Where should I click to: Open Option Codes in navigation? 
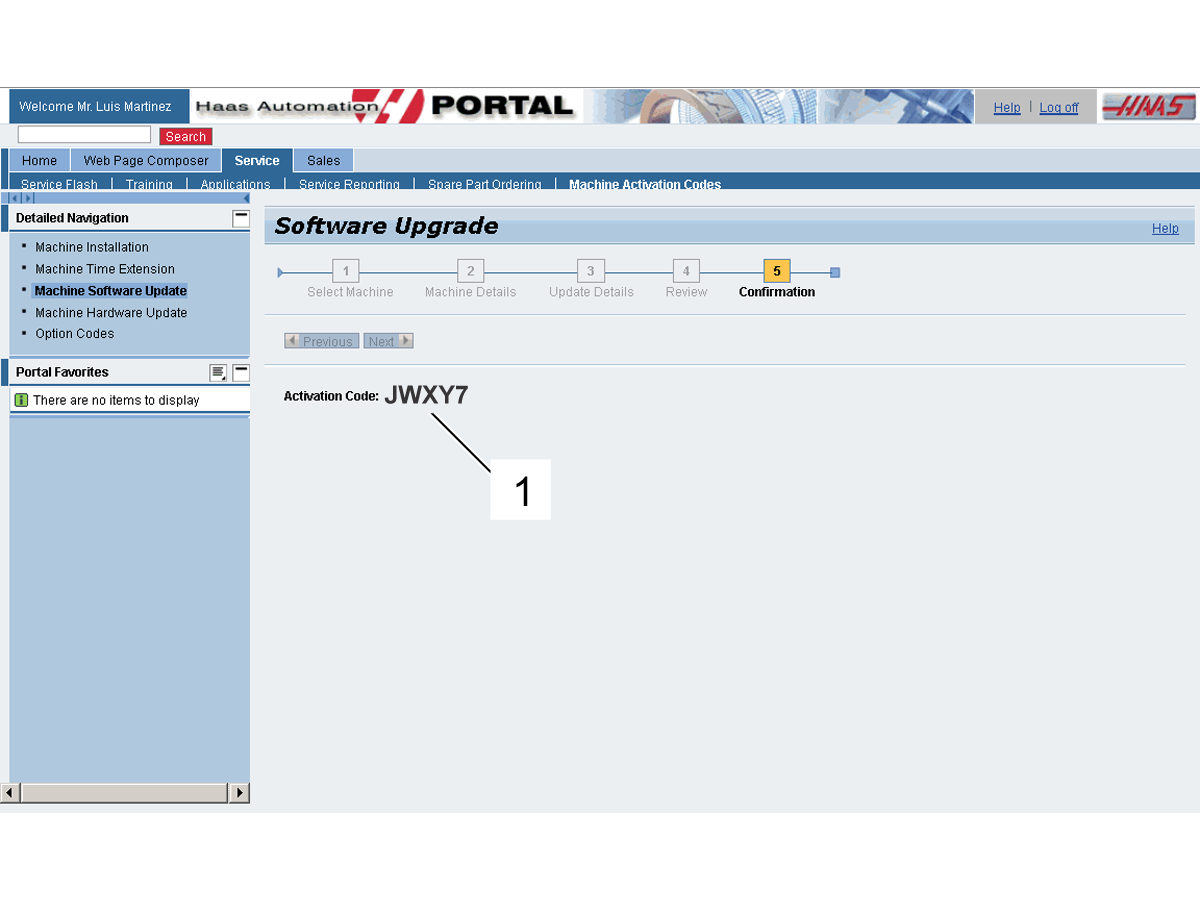[x=75, y=334]
